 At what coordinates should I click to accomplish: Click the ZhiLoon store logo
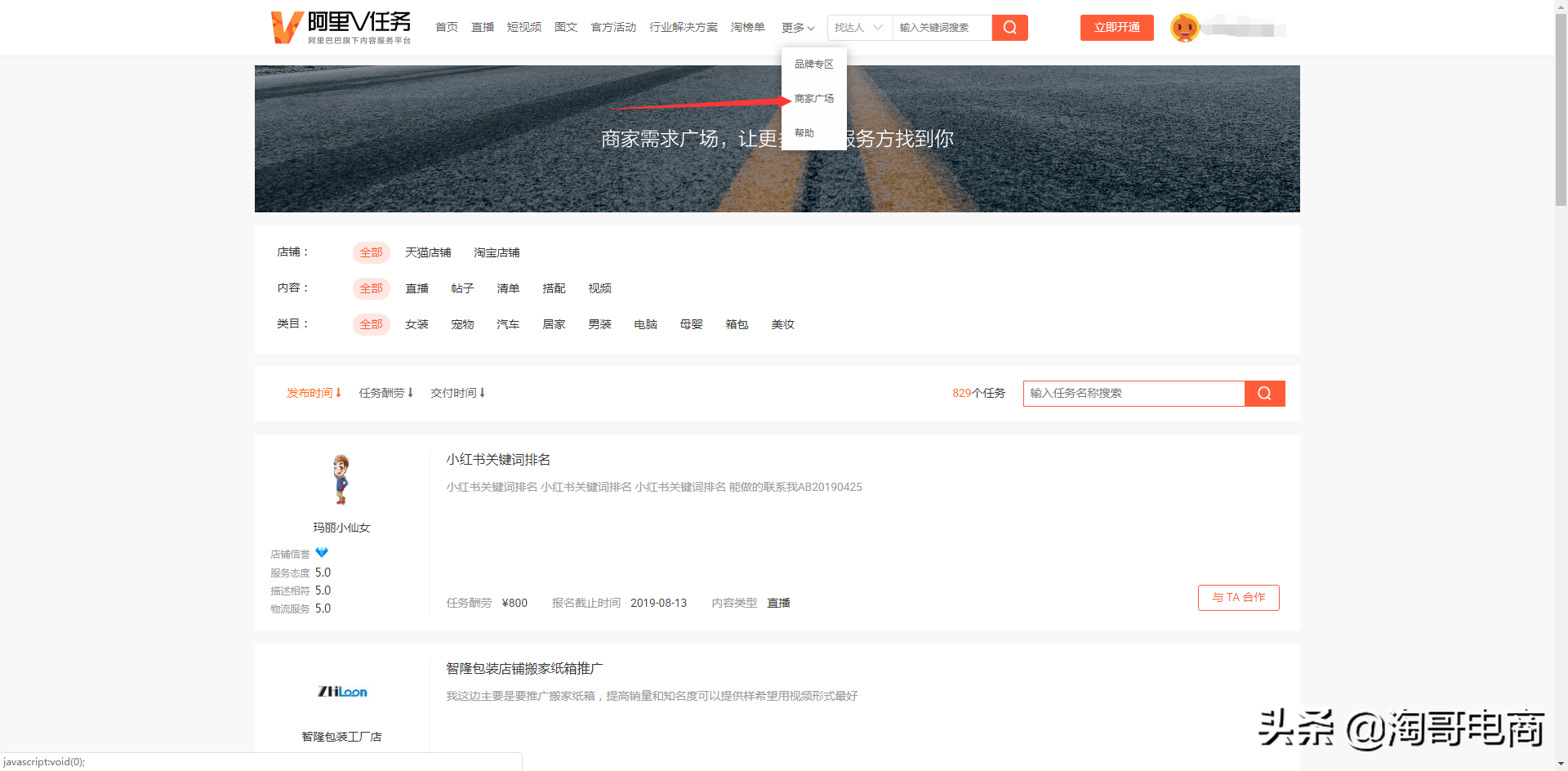[341, 692]
